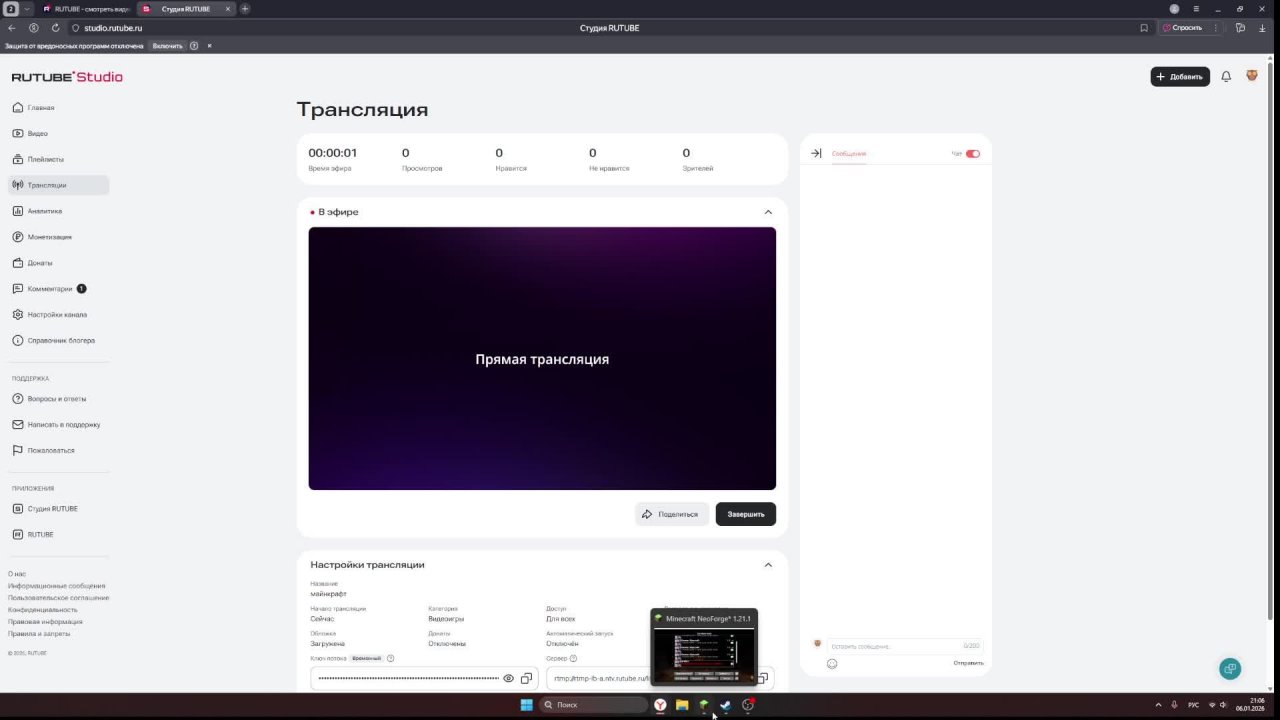Click the Ключ потока help icon
Image resolution: width=1280 pixels, height=720 pixels.
point(390,658)
